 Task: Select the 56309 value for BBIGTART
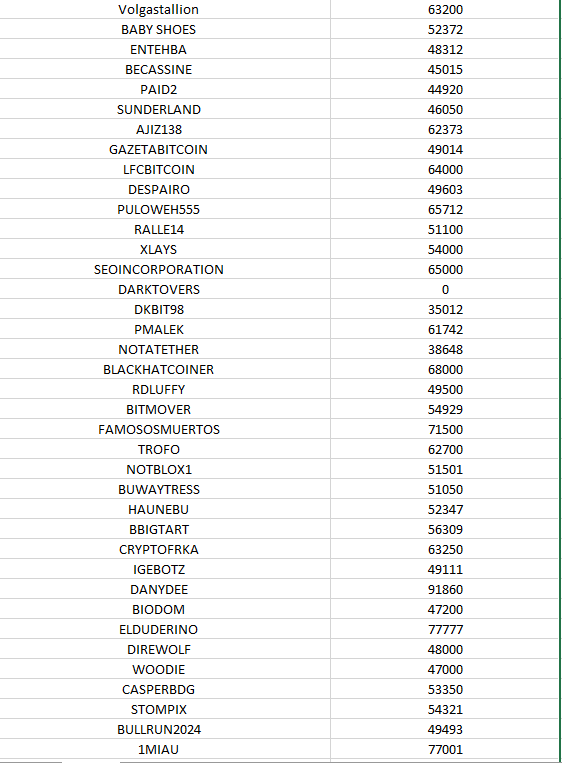445,529
